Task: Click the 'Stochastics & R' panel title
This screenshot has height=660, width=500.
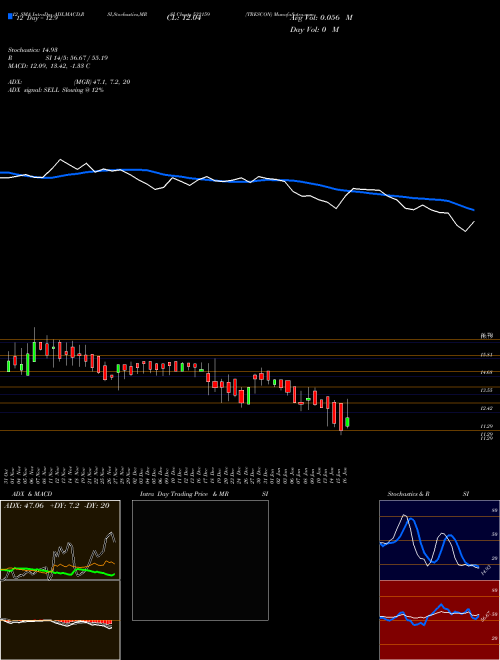Action: click(408, 494)
